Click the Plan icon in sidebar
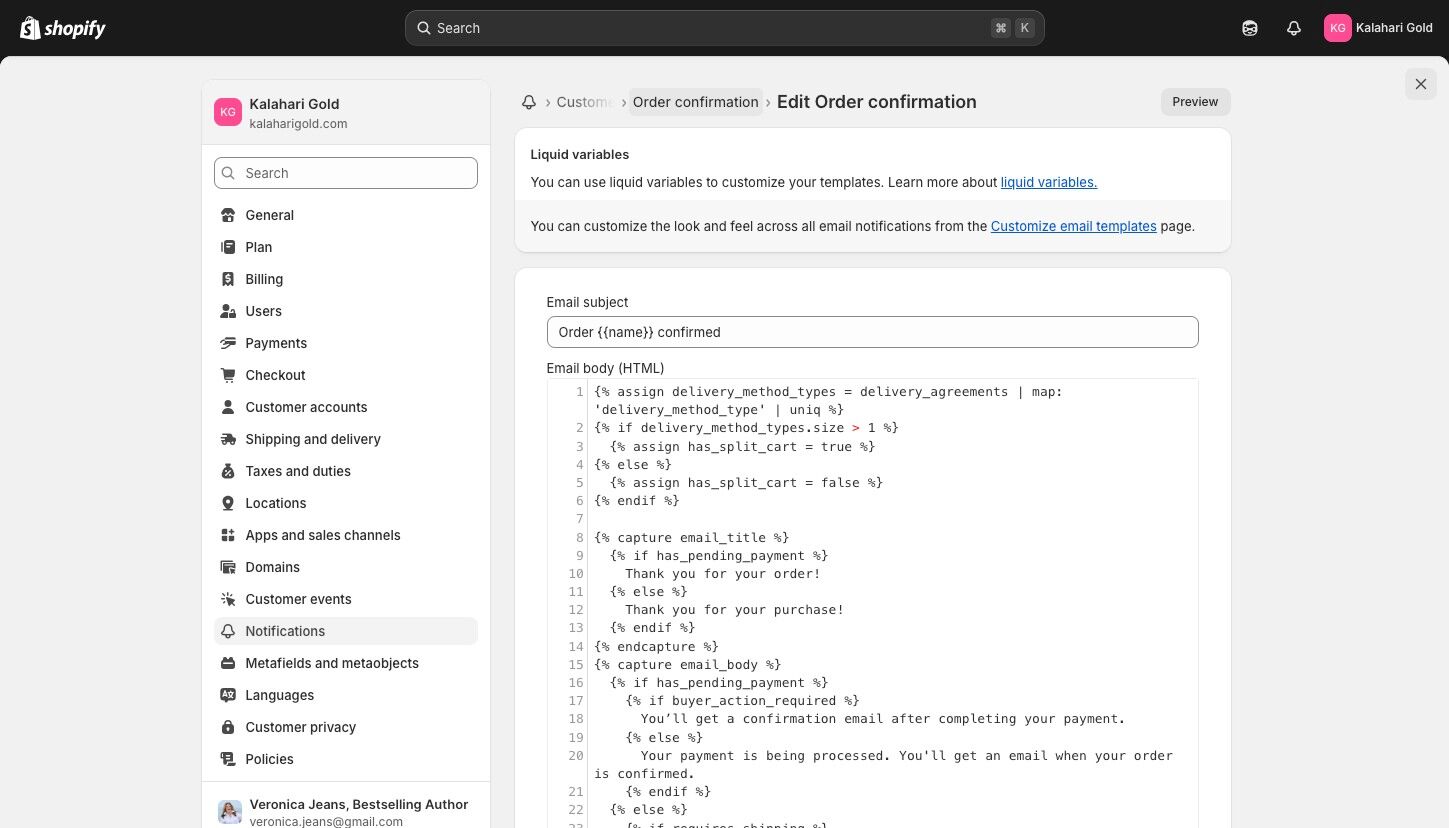 [x=228, y=247]
